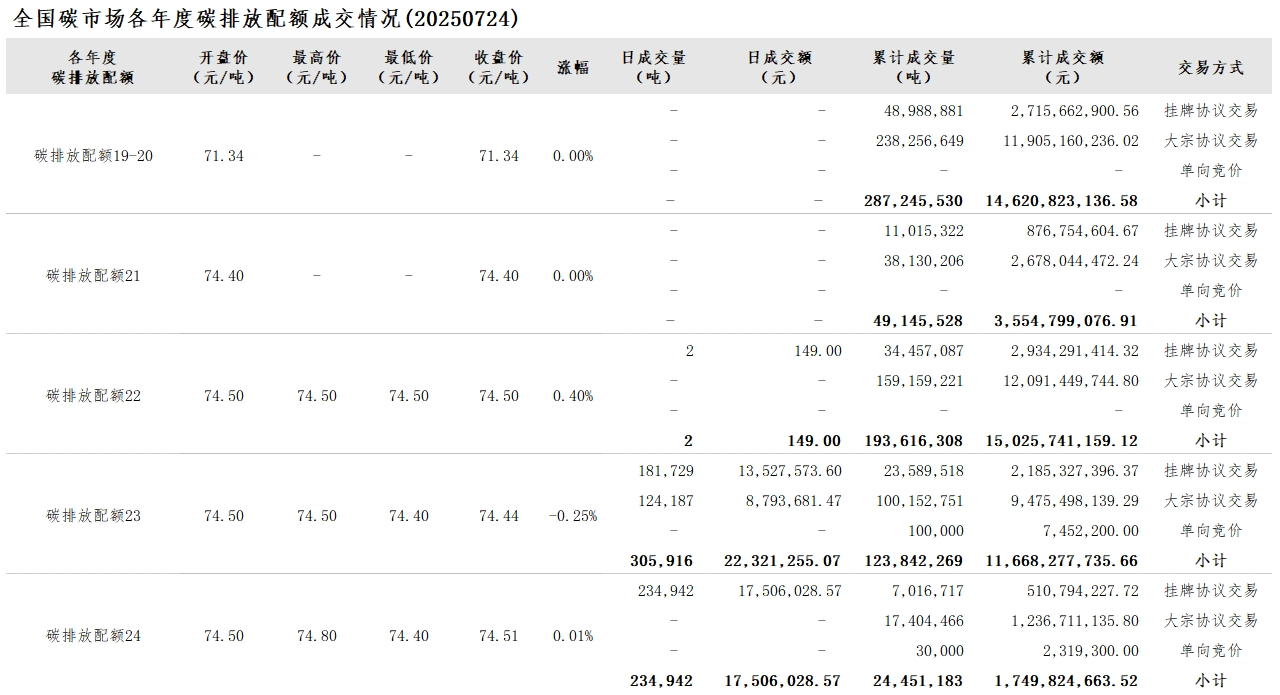The width and height of the screenshot is (1280, 695).
Task: Select the 开盘价 column header
Action: tap(224, 67)
